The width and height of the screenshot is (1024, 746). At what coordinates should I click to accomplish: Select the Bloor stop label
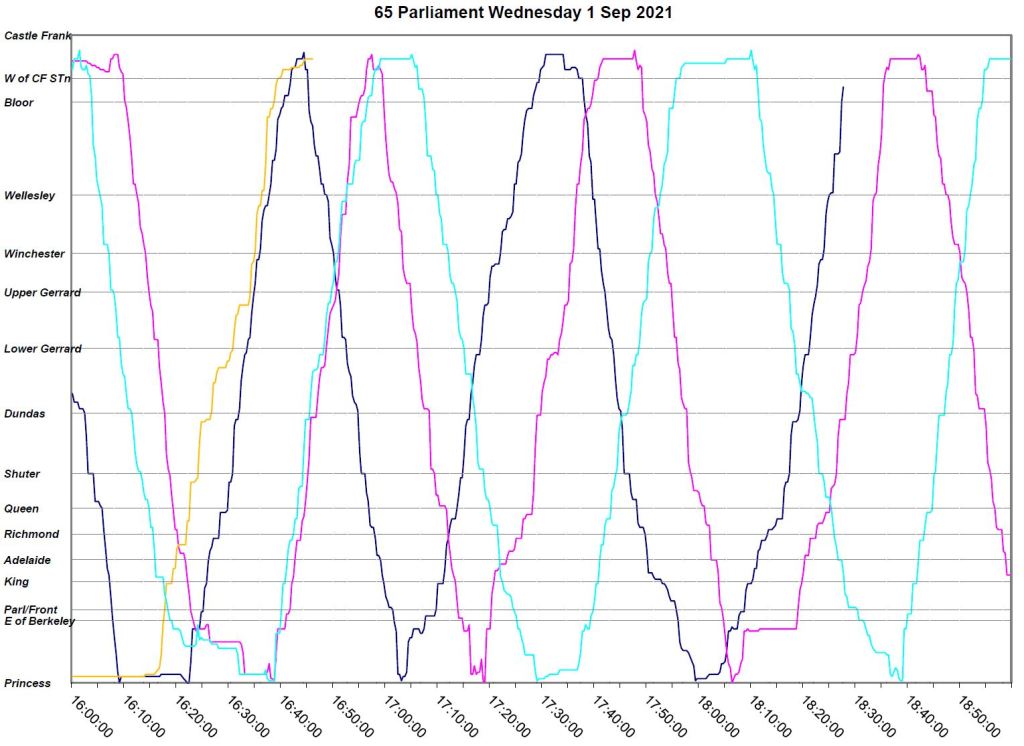click(x=19, y=103)
